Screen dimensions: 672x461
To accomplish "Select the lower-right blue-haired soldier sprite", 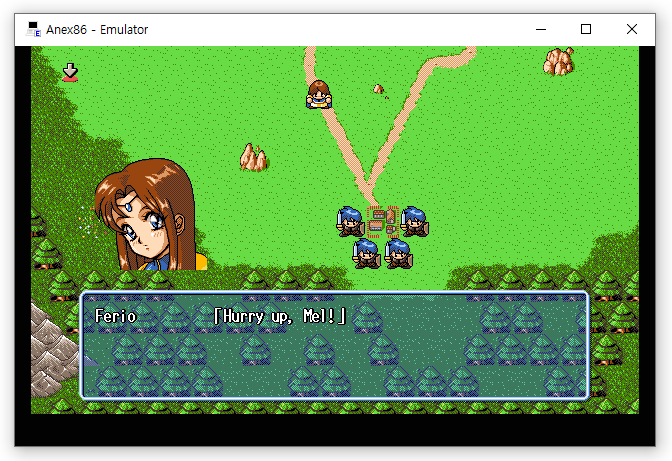I will pyautogui.click(x=399, y=254).
